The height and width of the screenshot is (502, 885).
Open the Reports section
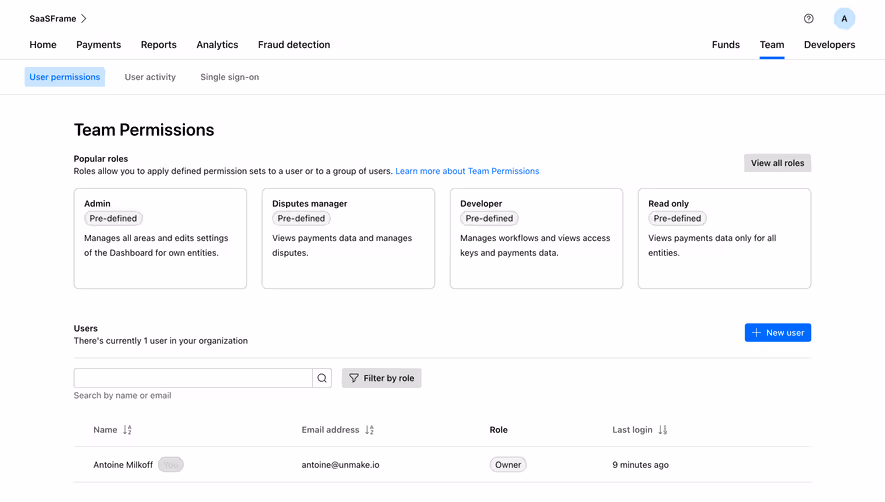pos(159,45)
